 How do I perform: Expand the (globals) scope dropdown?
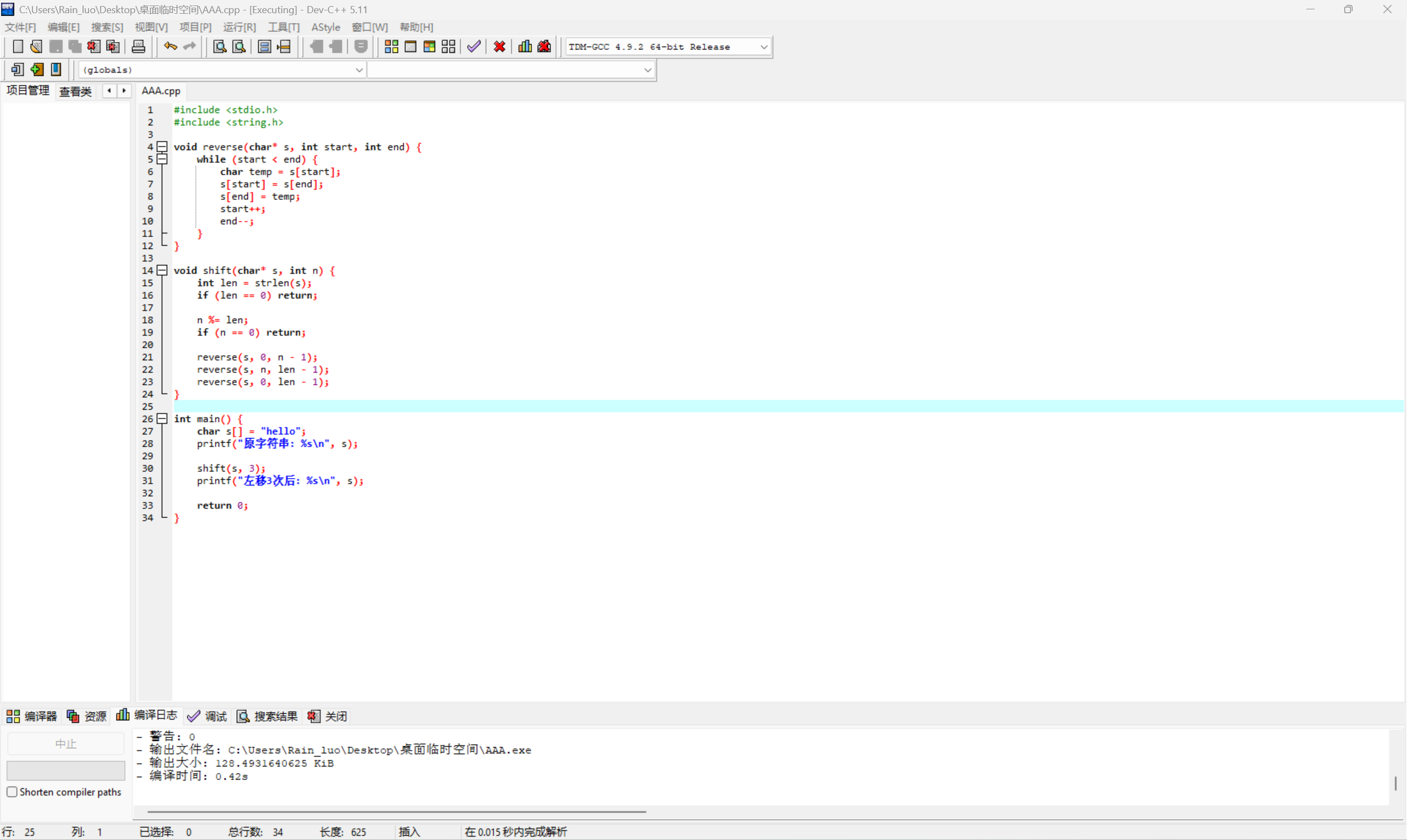(x=359, y=70)
